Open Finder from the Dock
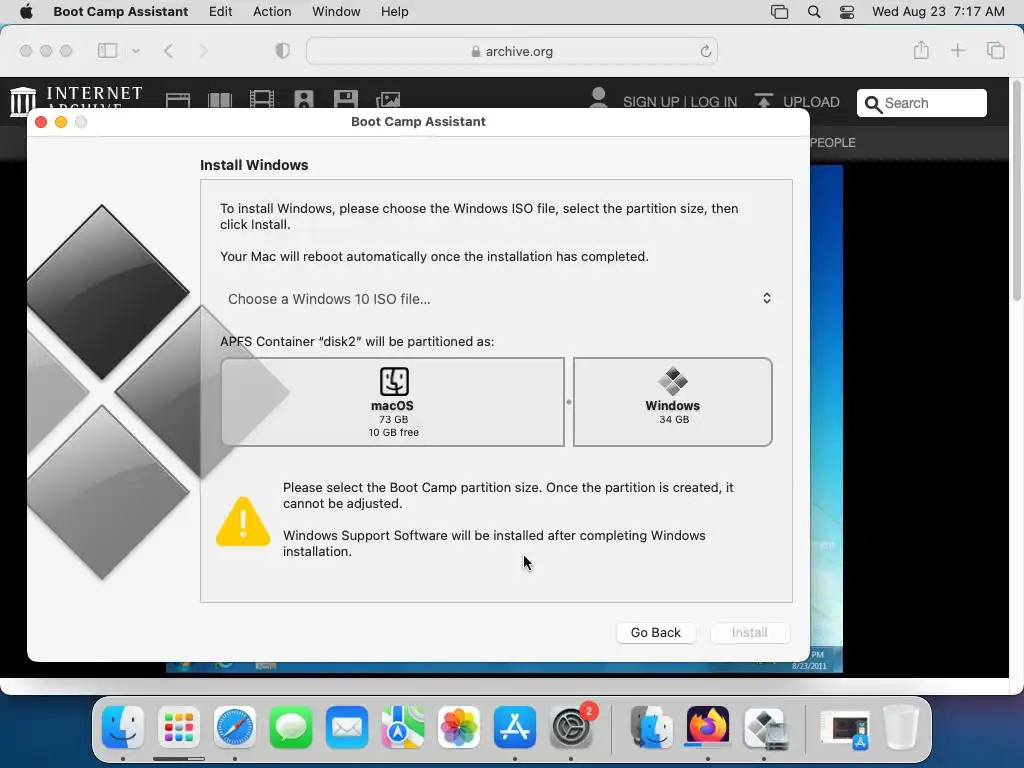The image size is (1024, 768). click(x=123, y=727)
